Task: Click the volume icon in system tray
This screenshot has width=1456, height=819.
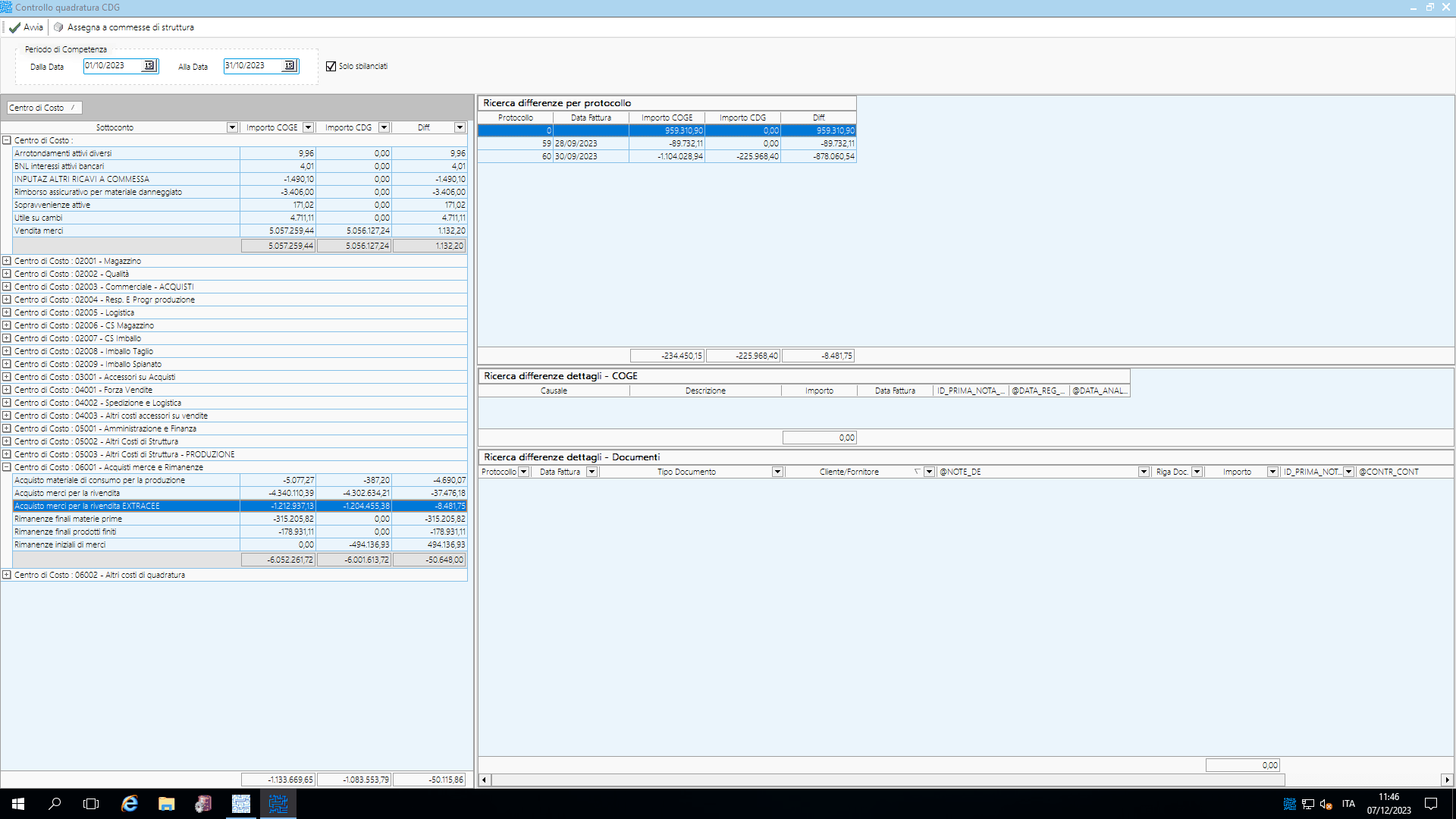Action: pos(1326,804)
